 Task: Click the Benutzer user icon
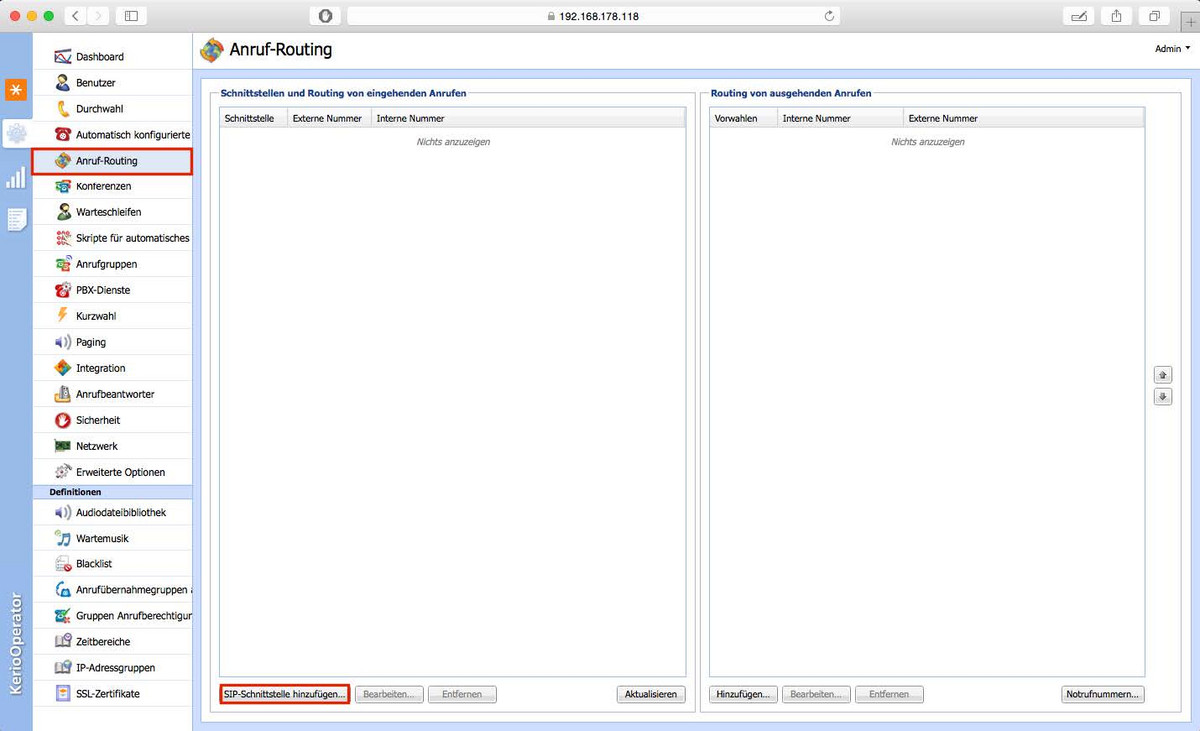pos(63,83)
